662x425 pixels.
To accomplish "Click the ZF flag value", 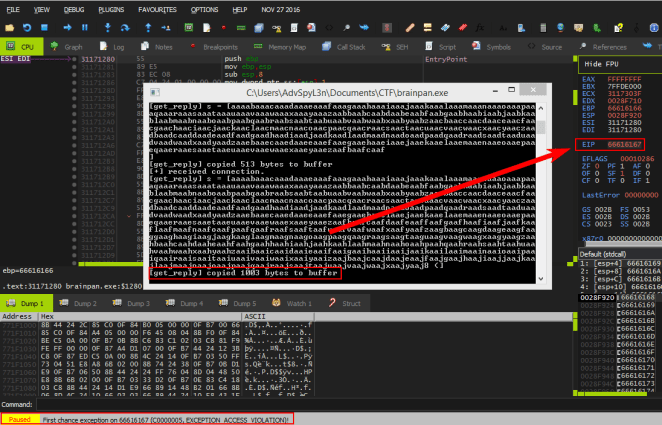I will click(597, 166).
